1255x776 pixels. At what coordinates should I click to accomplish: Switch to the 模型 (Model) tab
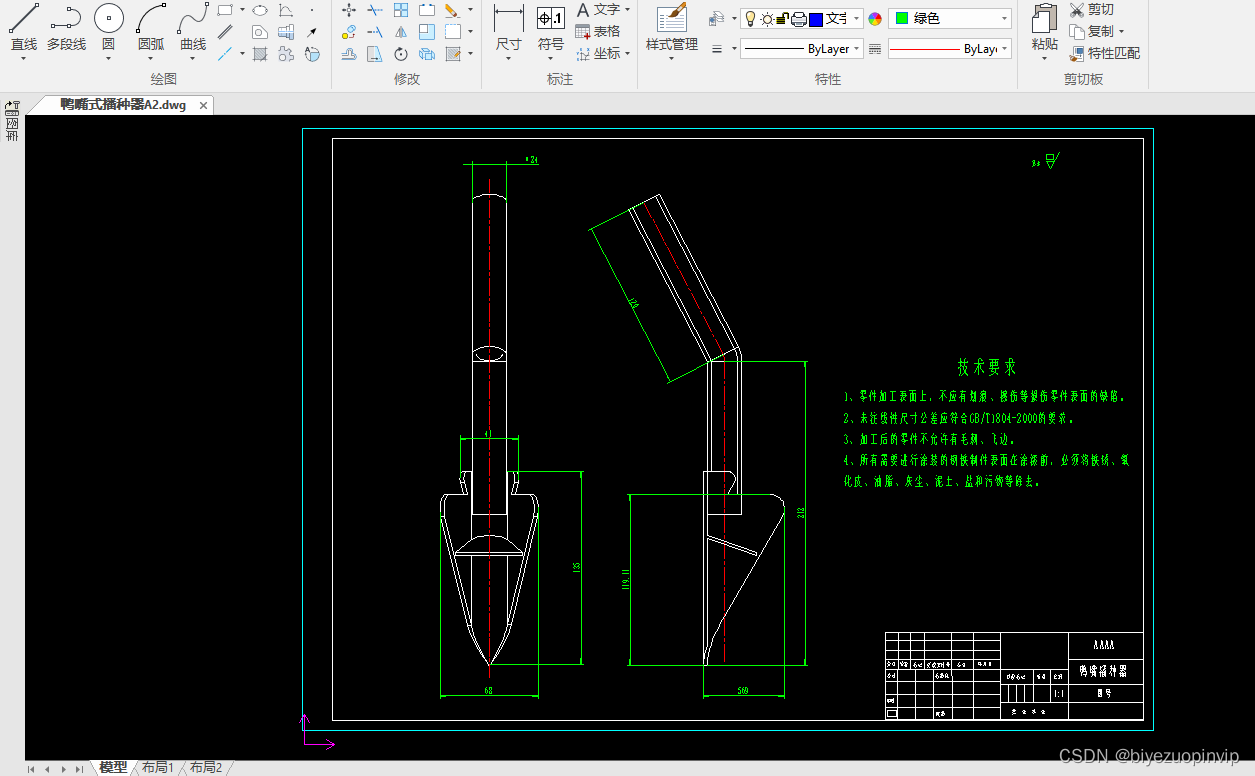click(x=113, y=767)
